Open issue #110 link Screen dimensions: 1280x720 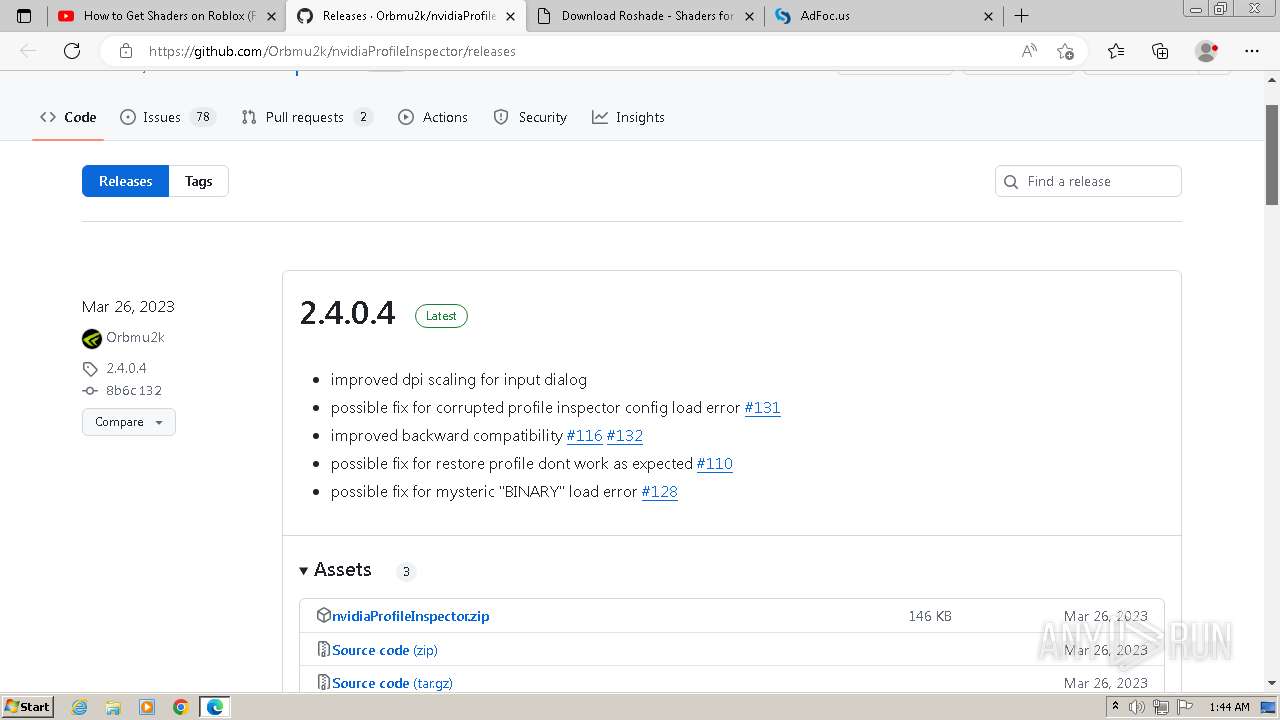(714, 464)
